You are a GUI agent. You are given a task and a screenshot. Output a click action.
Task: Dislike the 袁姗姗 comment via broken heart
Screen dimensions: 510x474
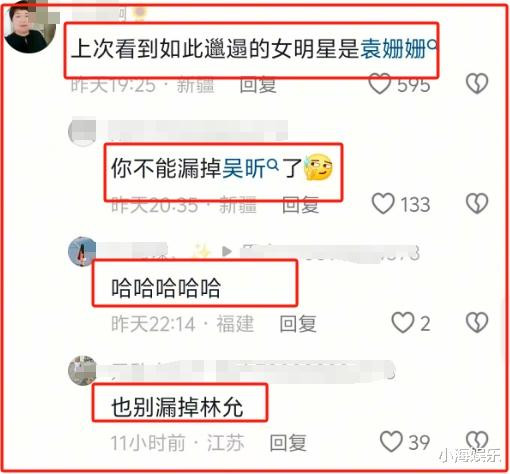(477, 83)
